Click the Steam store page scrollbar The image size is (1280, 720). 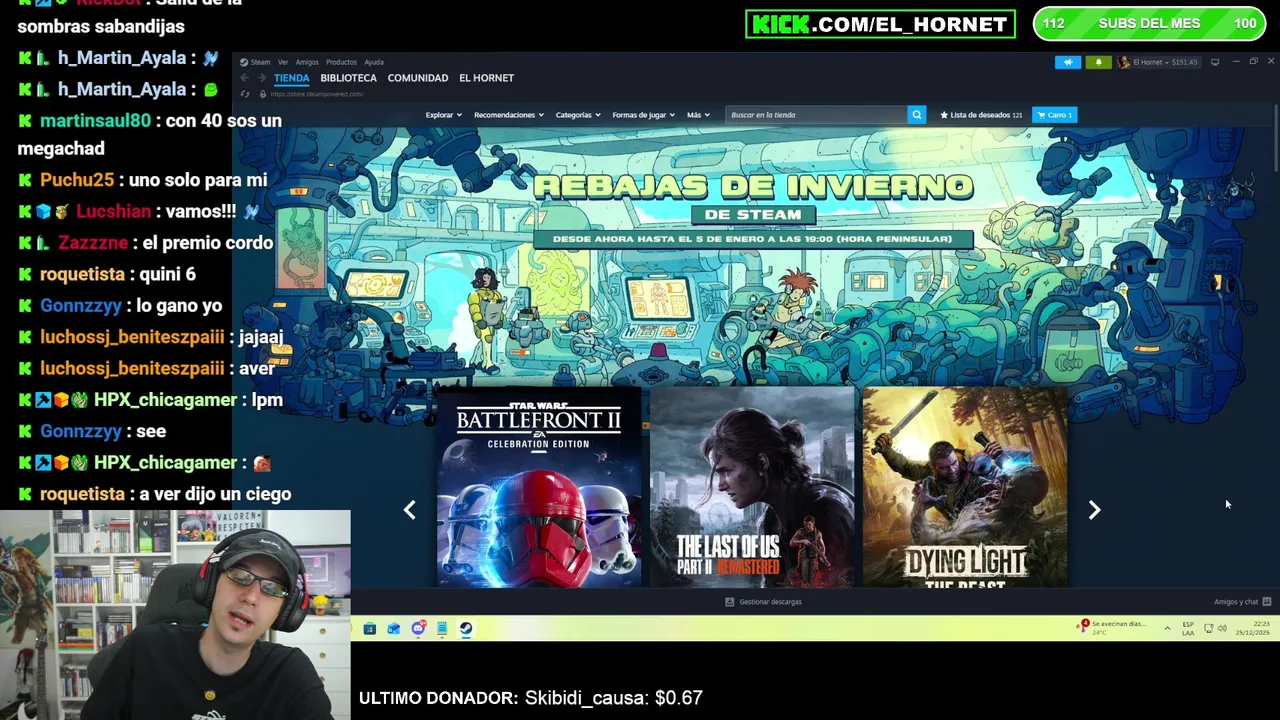(1275, 138)
